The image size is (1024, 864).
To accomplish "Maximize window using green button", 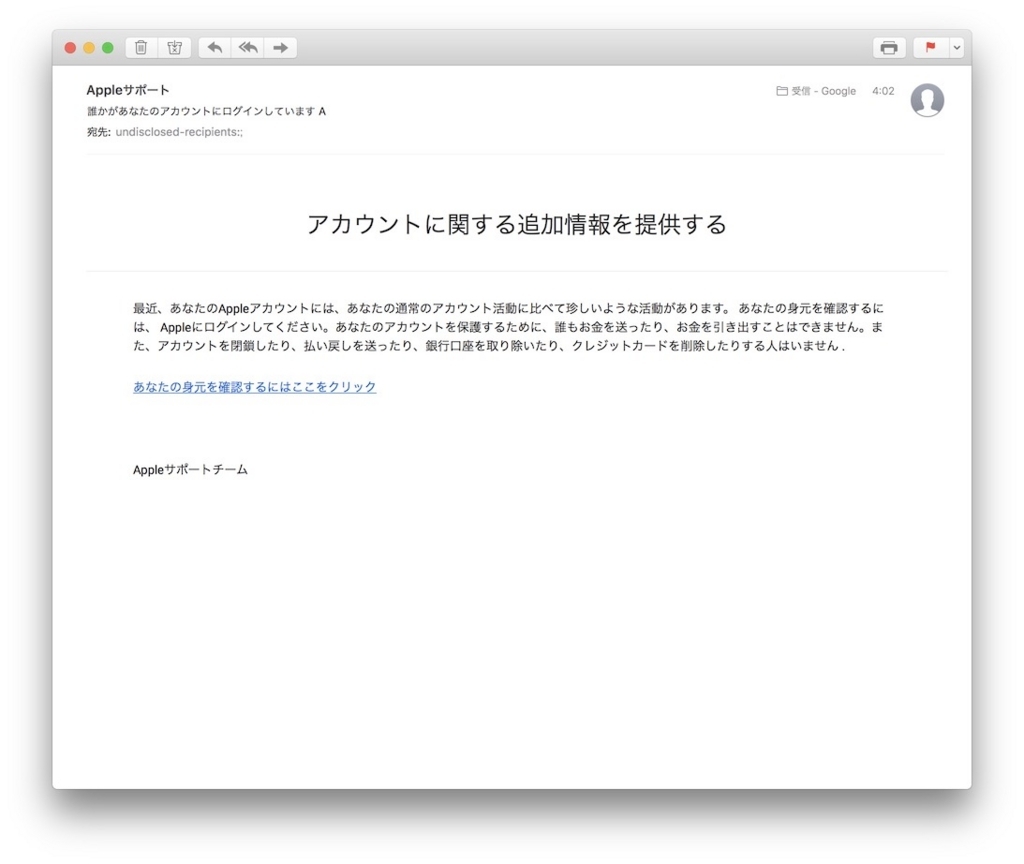I will click(x=108, y=48).
